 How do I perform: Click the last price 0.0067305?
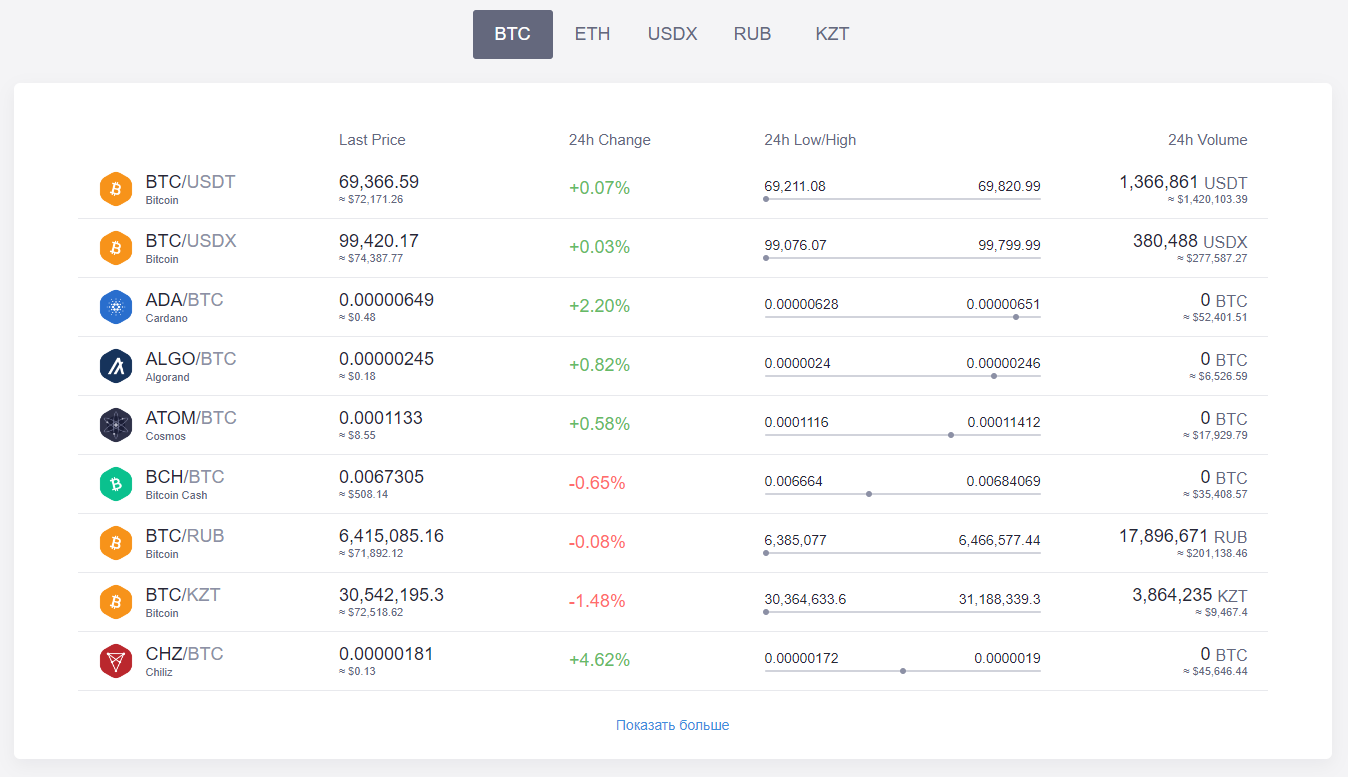click(x=381, y=477)
